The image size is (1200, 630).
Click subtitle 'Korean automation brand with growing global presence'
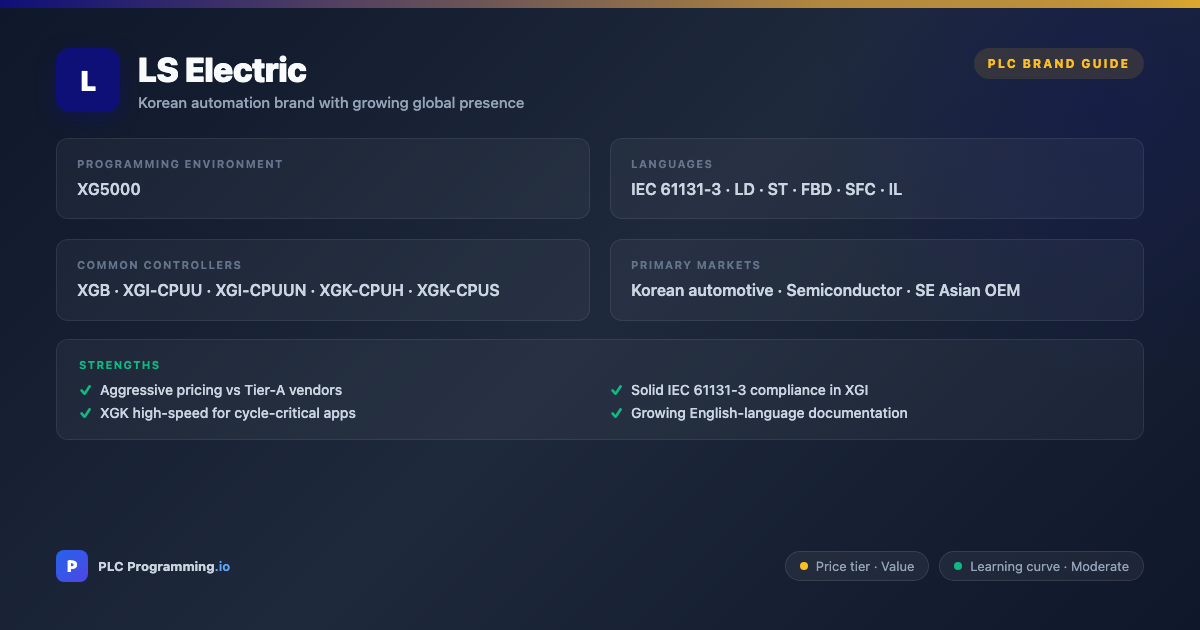(x=331, y=103)
